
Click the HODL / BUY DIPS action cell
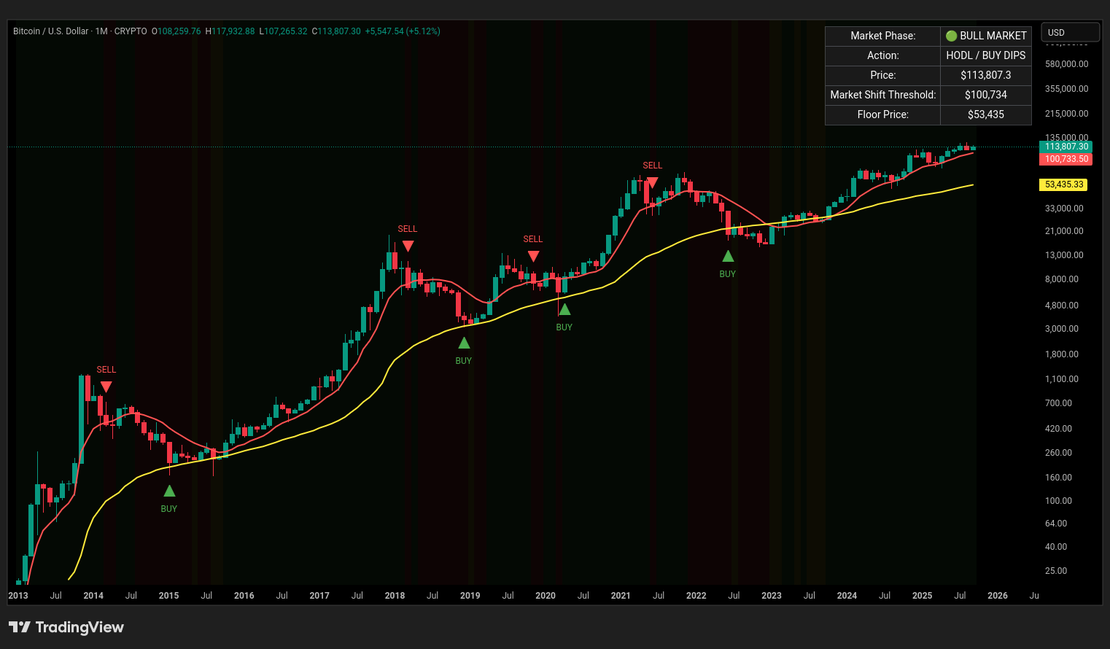(985, 55)
